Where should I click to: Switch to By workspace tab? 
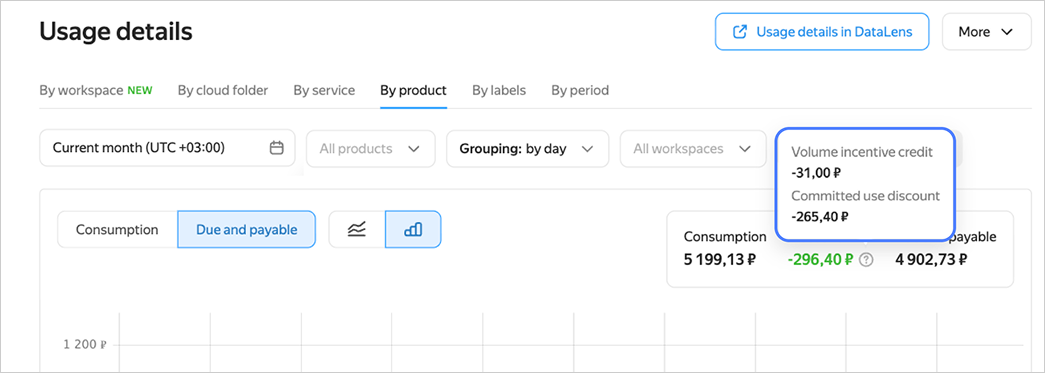95,90
